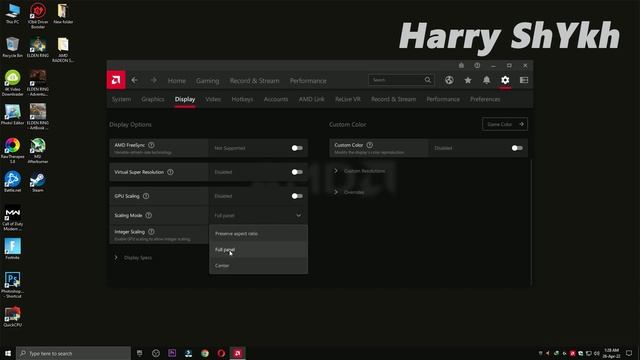Click AMD Radeon taskbar icon
Image resolution: width=640 pixels, height=360 pixels.
pos(238,353)
